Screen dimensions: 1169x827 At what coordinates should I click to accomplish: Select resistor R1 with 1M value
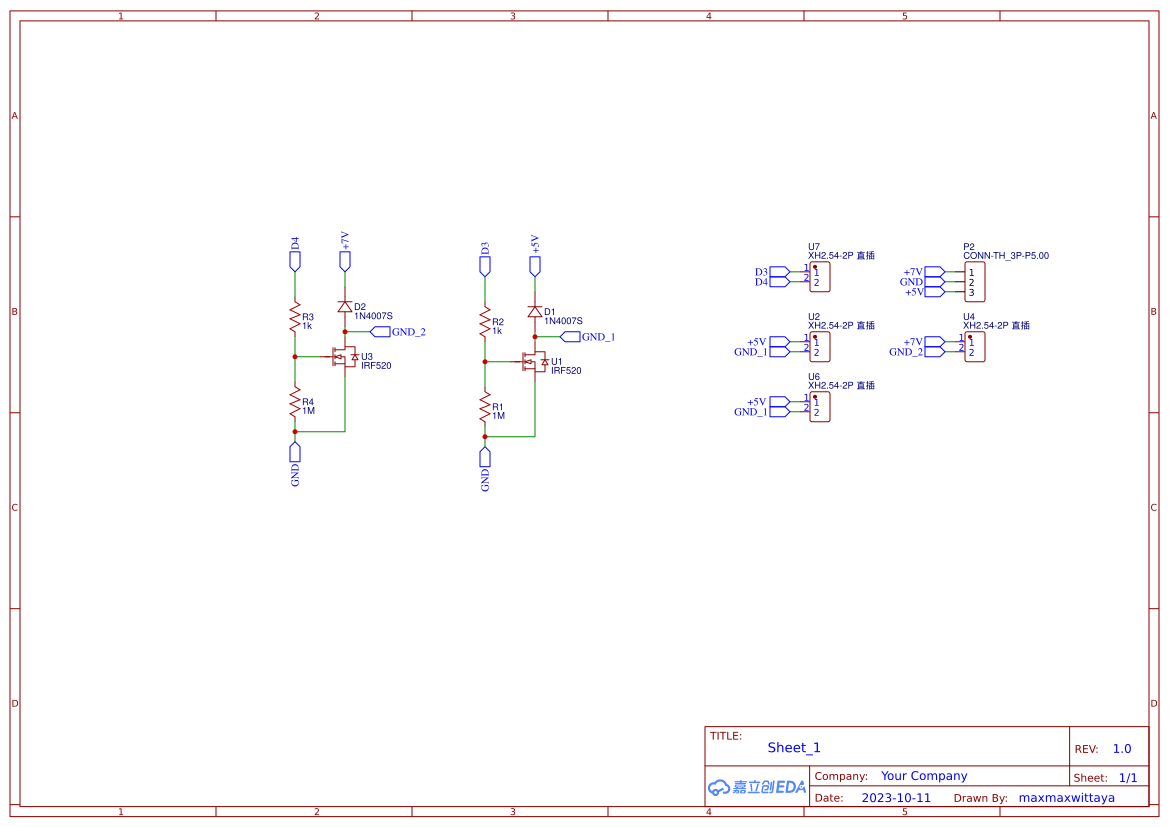coord(485,404)
